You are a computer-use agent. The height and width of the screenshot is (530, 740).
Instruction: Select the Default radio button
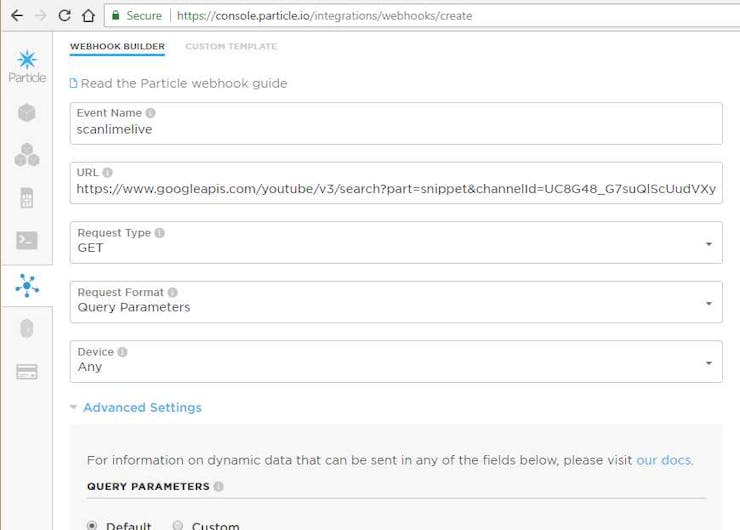click(92, 525)
